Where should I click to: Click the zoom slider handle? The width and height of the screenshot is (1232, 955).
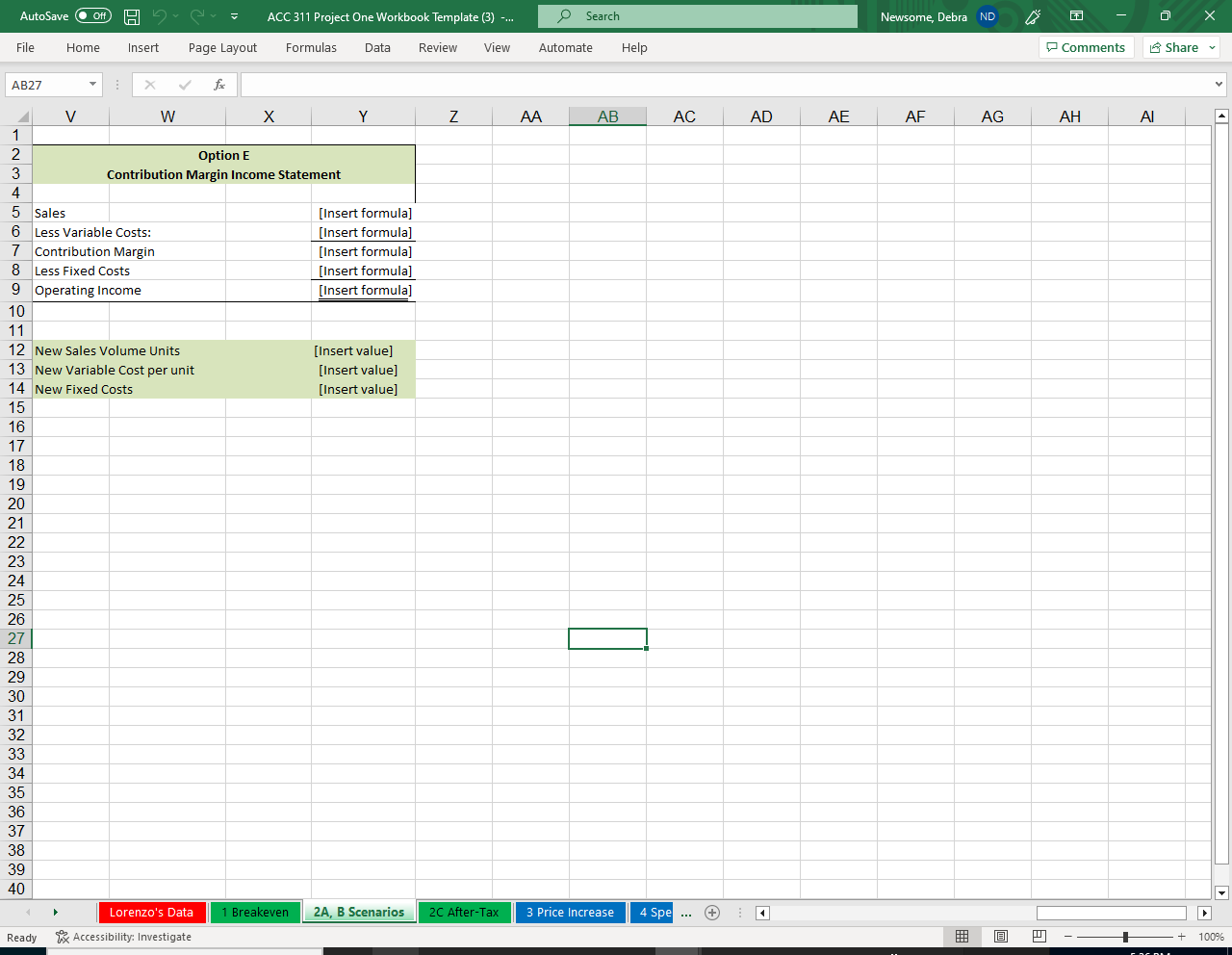(x=1125, y=937)
